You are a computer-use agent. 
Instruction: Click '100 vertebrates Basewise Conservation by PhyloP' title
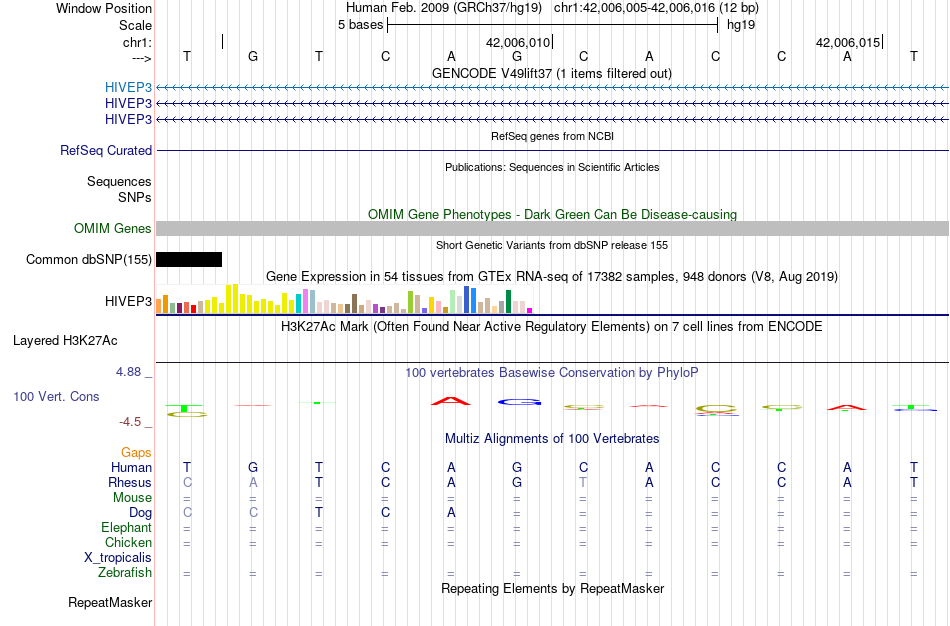pyautogui.click(x=552, y=373)
